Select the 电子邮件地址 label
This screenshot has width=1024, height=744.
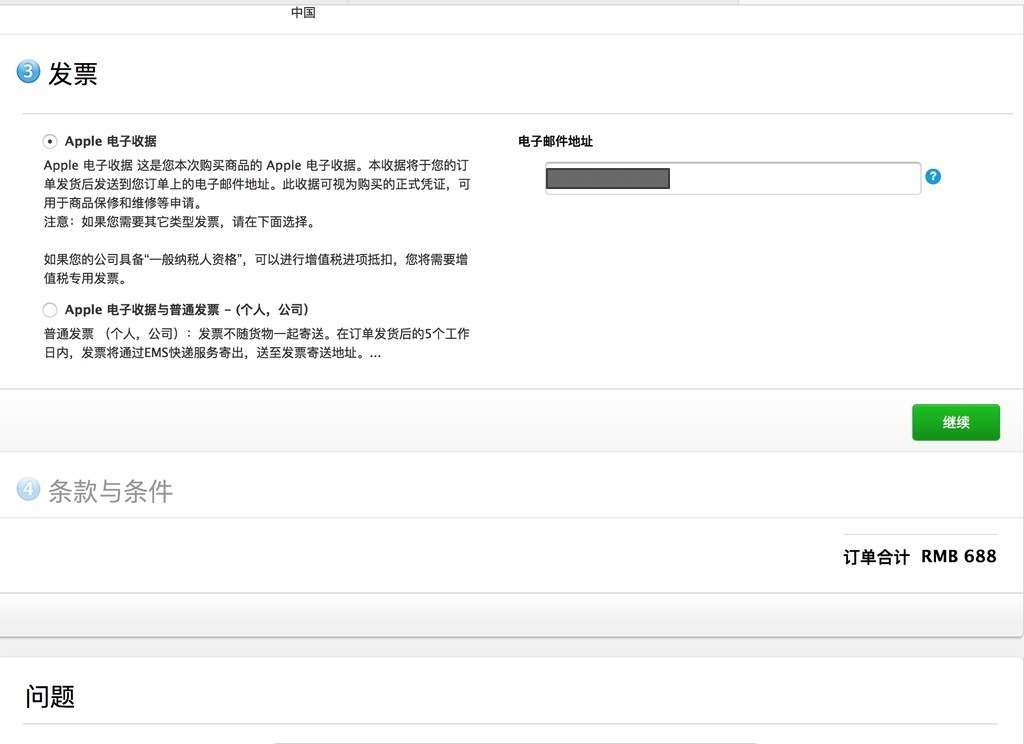click(x=555, y=141)
